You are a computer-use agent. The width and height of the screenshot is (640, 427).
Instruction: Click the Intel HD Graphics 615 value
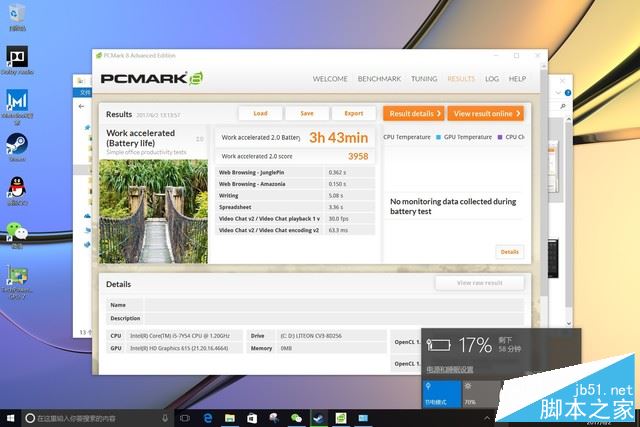point(179,348)
